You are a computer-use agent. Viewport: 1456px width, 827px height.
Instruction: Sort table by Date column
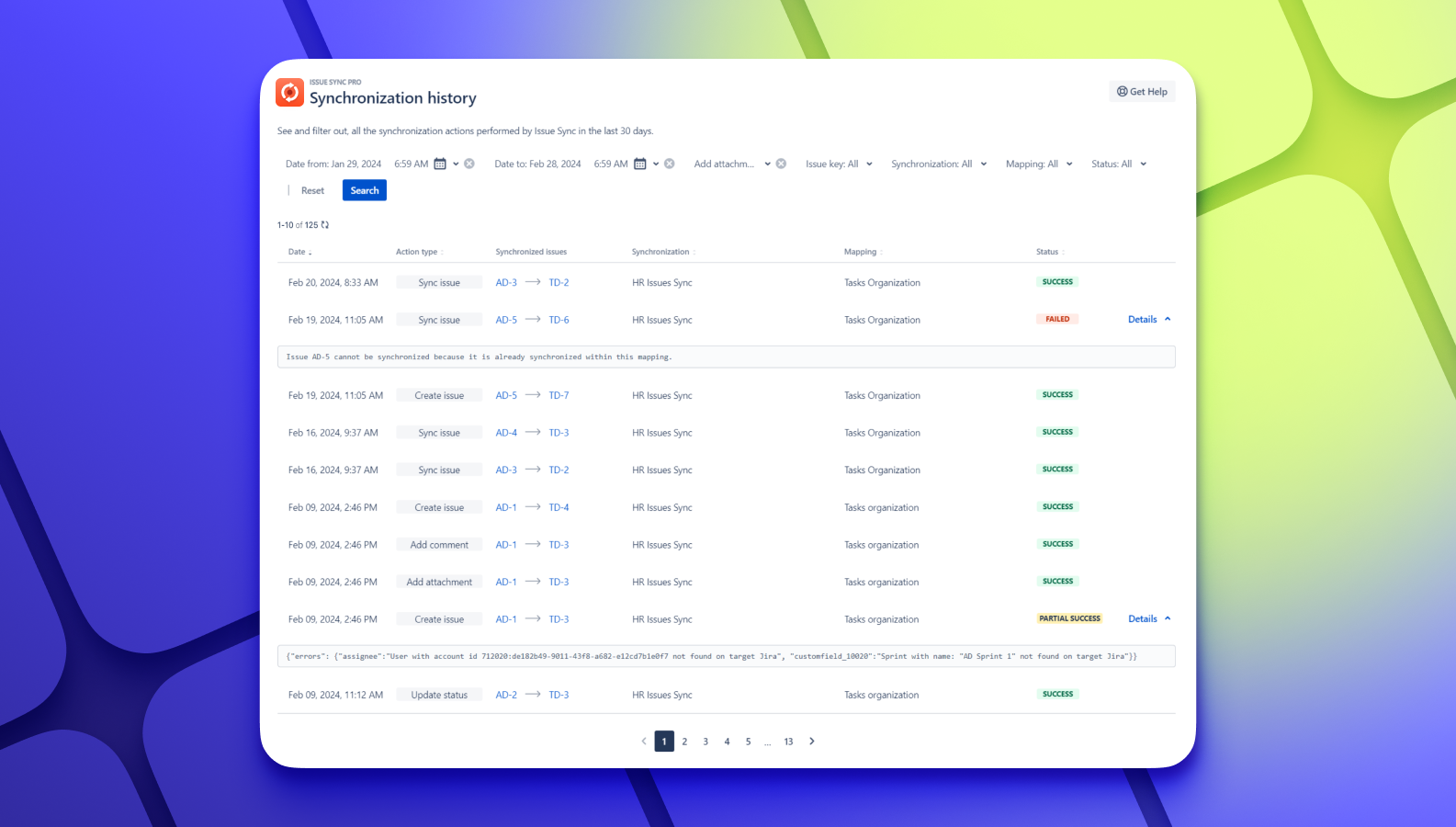pyautogui.click(x=299, y=252)
